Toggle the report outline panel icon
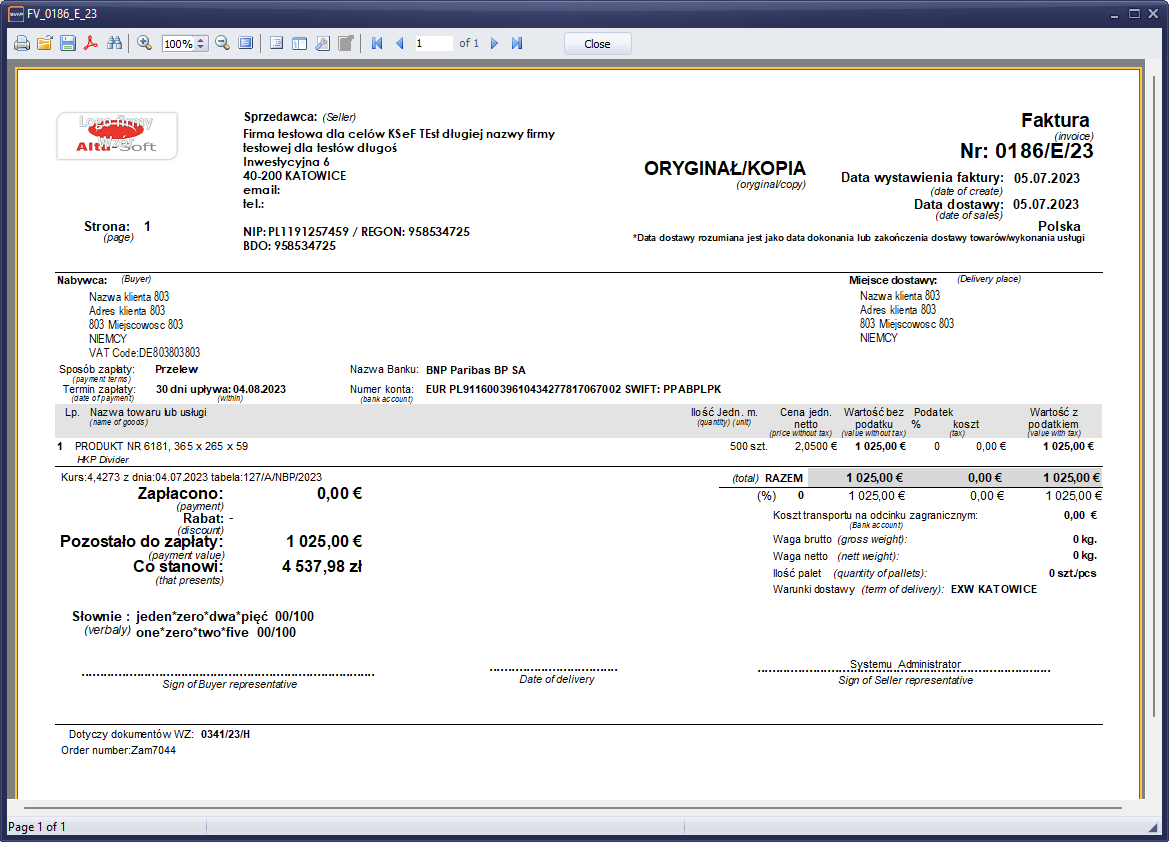Viewport: 1169px width, 842px height. (x=277, y=44)
